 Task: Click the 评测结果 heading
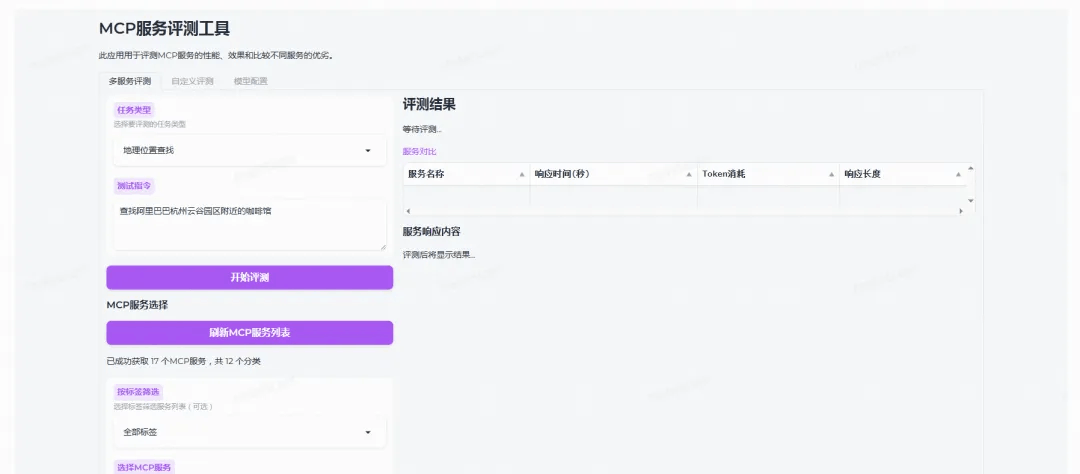click(429, 105)
